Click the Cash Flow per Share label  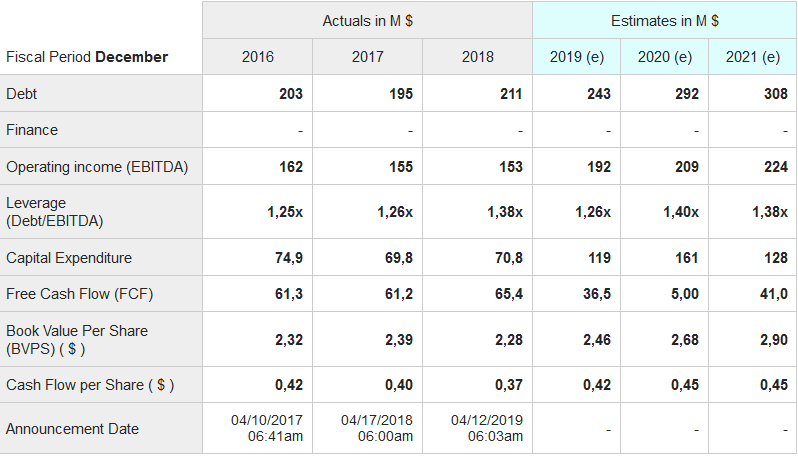pos(90,385)
